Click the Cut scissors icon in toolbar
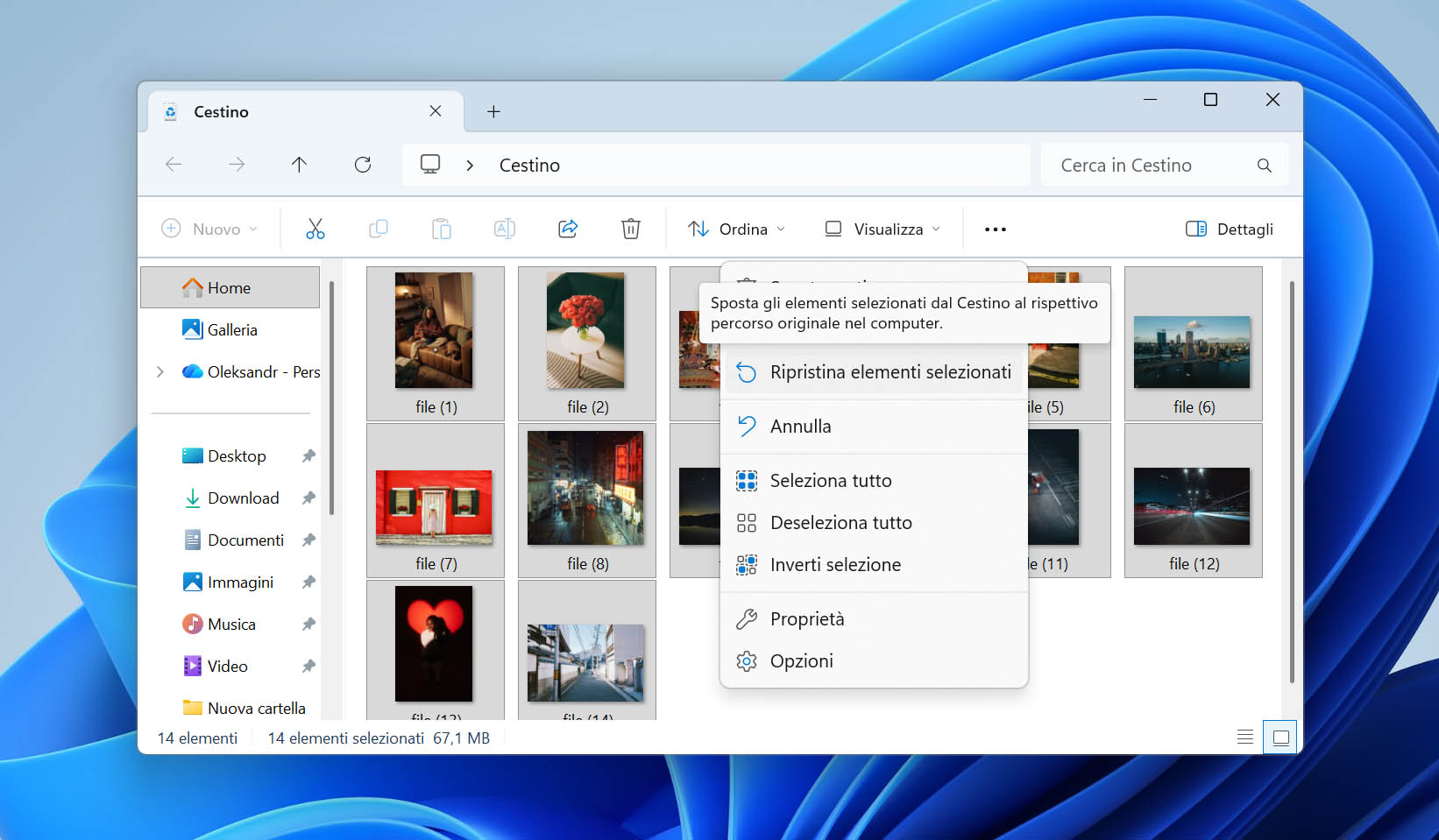The image size is (1439, 840). [315, 229]
